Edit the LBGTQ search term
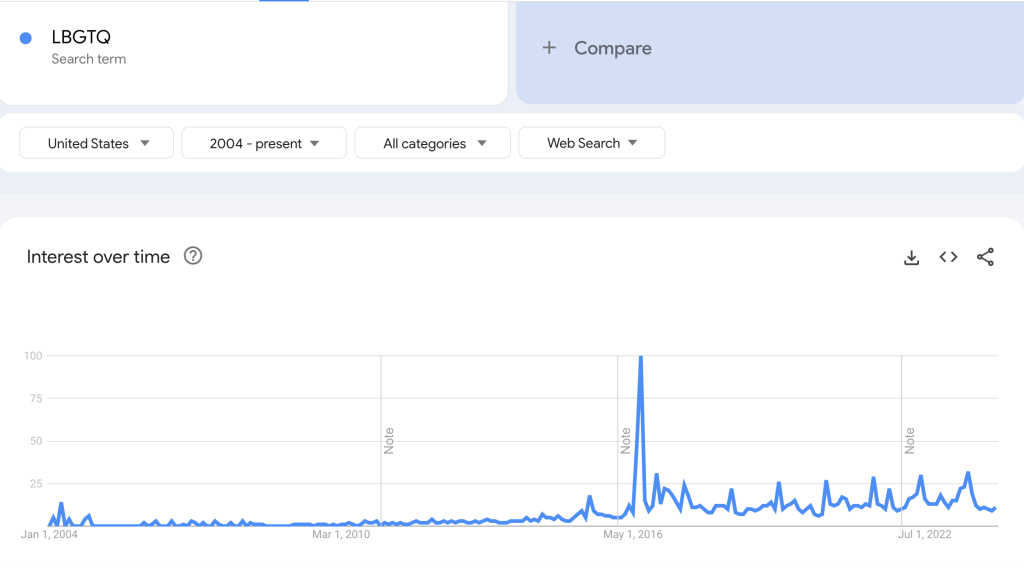The width and height of the screenshot is (1024, 568). click(81, 38)
